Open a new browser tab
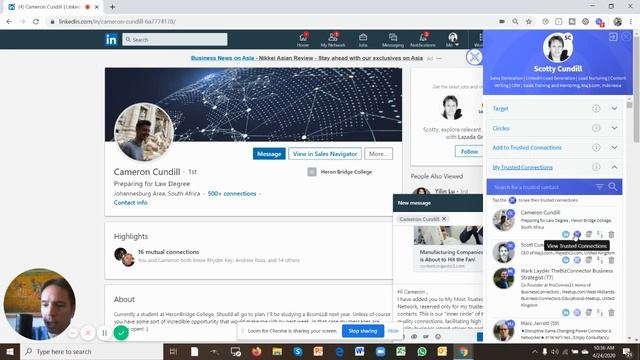The height and width of the screenshot is (360, 640). pos(112,7)
